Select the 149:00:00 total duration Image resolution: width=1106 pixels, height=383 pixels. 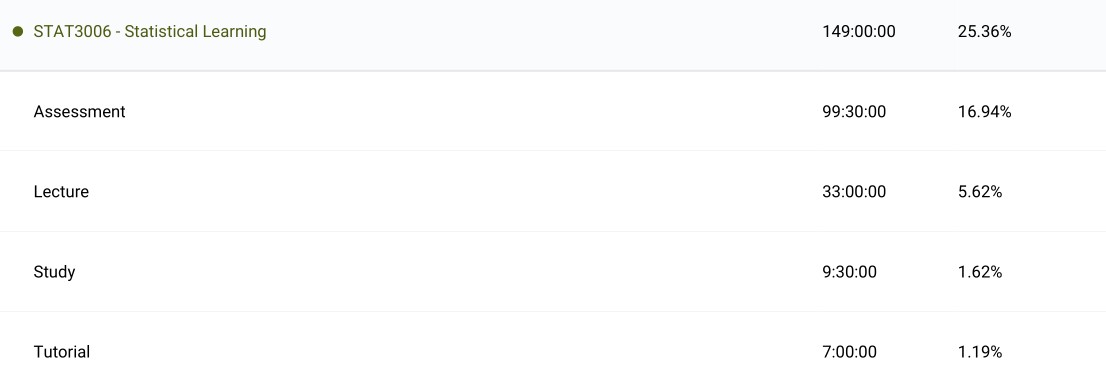tap(859, 32)
